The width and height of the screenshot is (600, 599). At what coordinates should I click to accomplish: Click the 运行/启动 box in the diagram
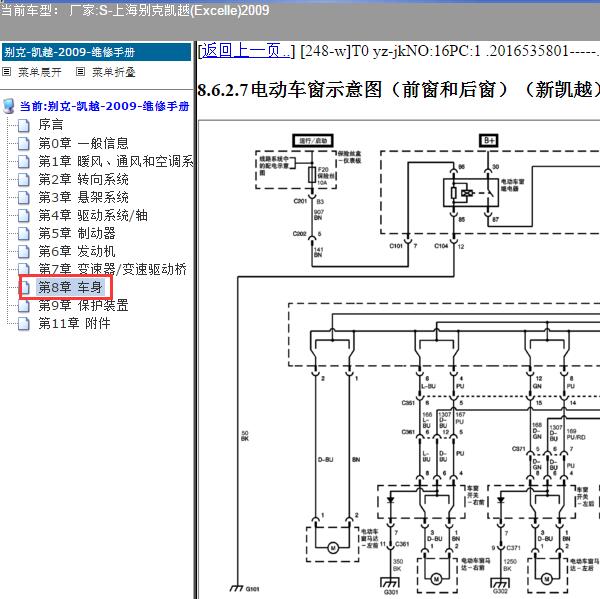click(313, 140)
